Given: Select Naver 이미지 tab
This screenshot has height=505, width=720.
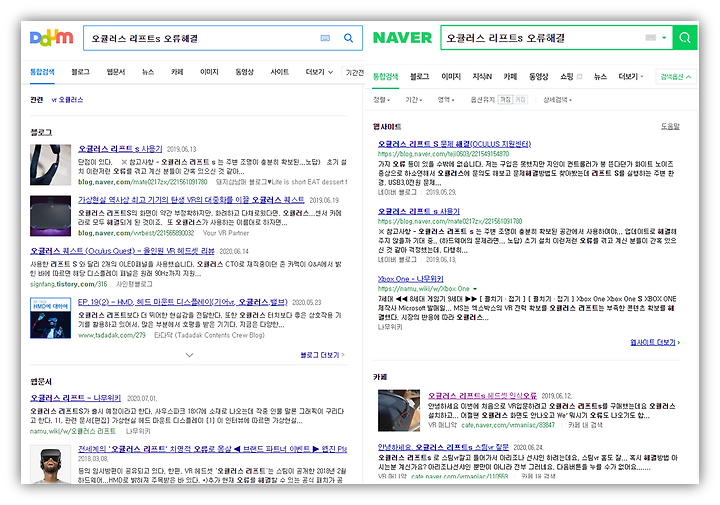Looking at the screenshot, I should (451, 77).
